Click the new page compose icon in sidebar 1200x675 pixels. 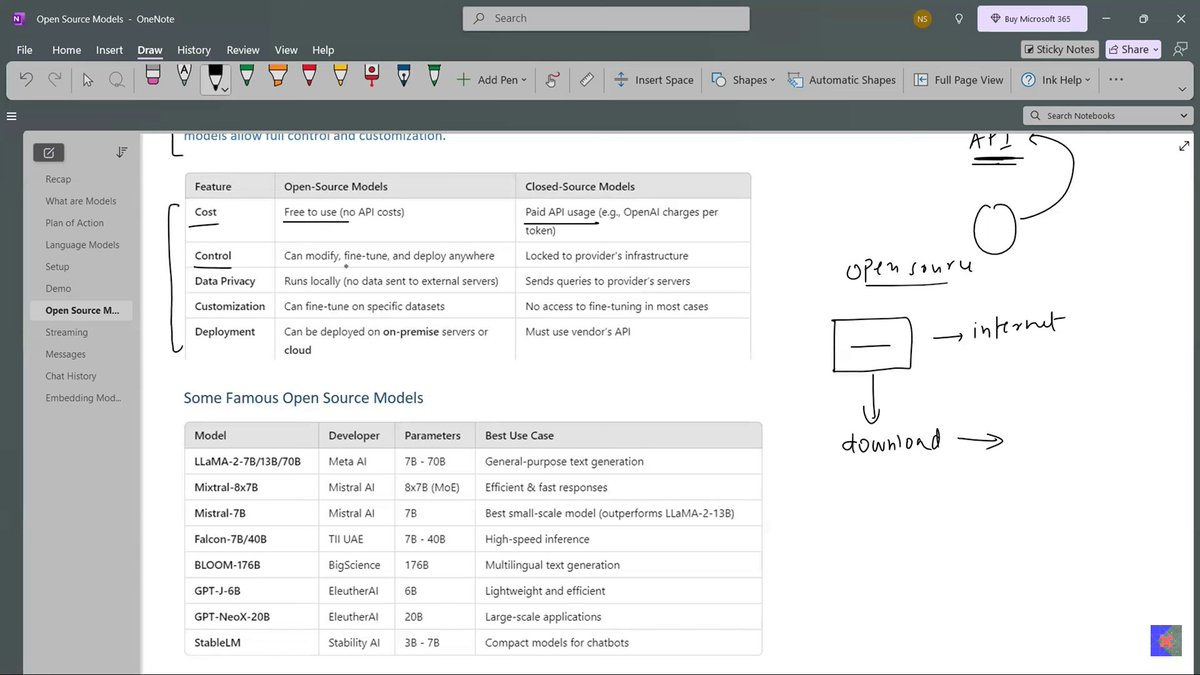48,152
